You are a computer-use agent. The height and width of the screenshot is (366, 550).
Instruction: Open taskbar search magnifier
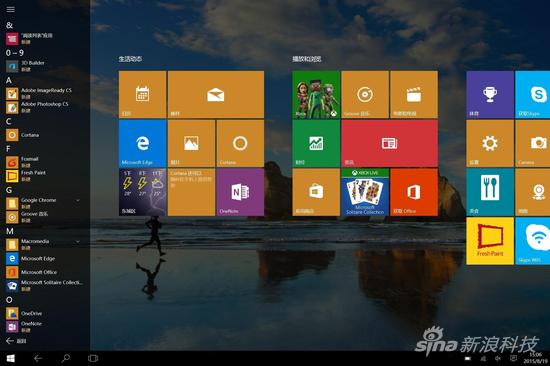click(65, 358)
